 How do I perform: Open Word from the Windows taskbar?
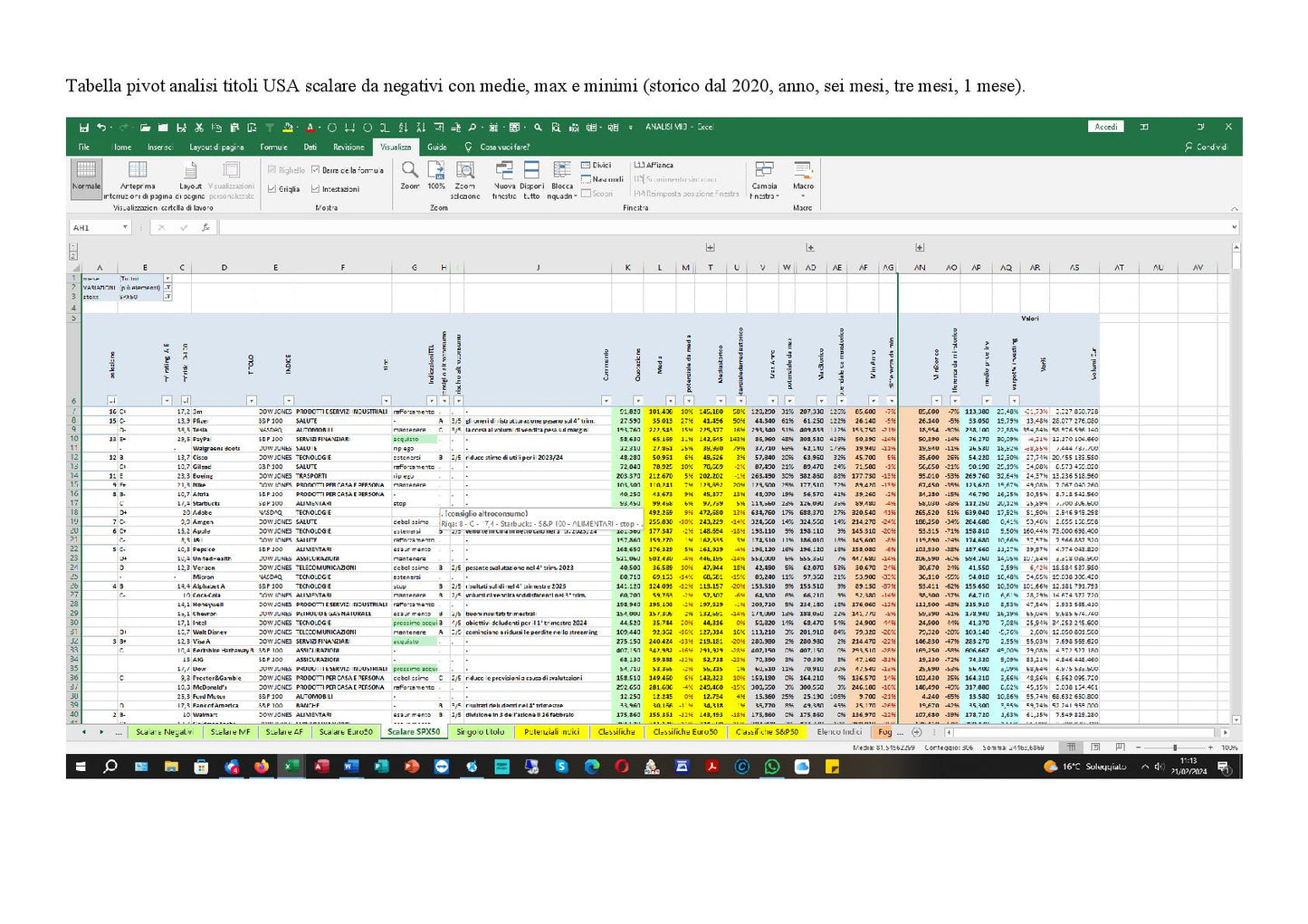pyautogui.click(x=351, y=767)
